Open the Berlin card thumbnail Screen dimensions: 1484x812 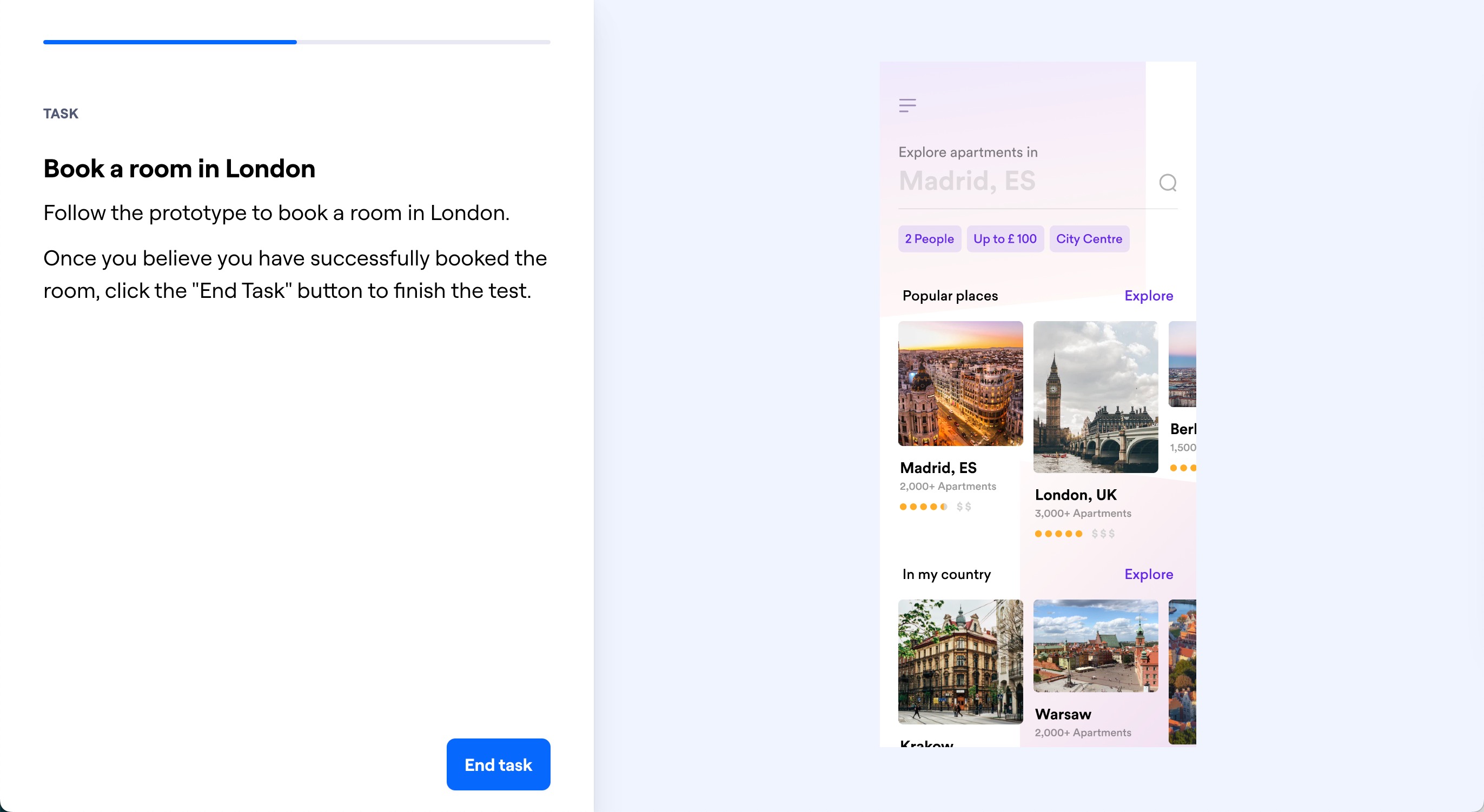click(x=1182, y=364)
